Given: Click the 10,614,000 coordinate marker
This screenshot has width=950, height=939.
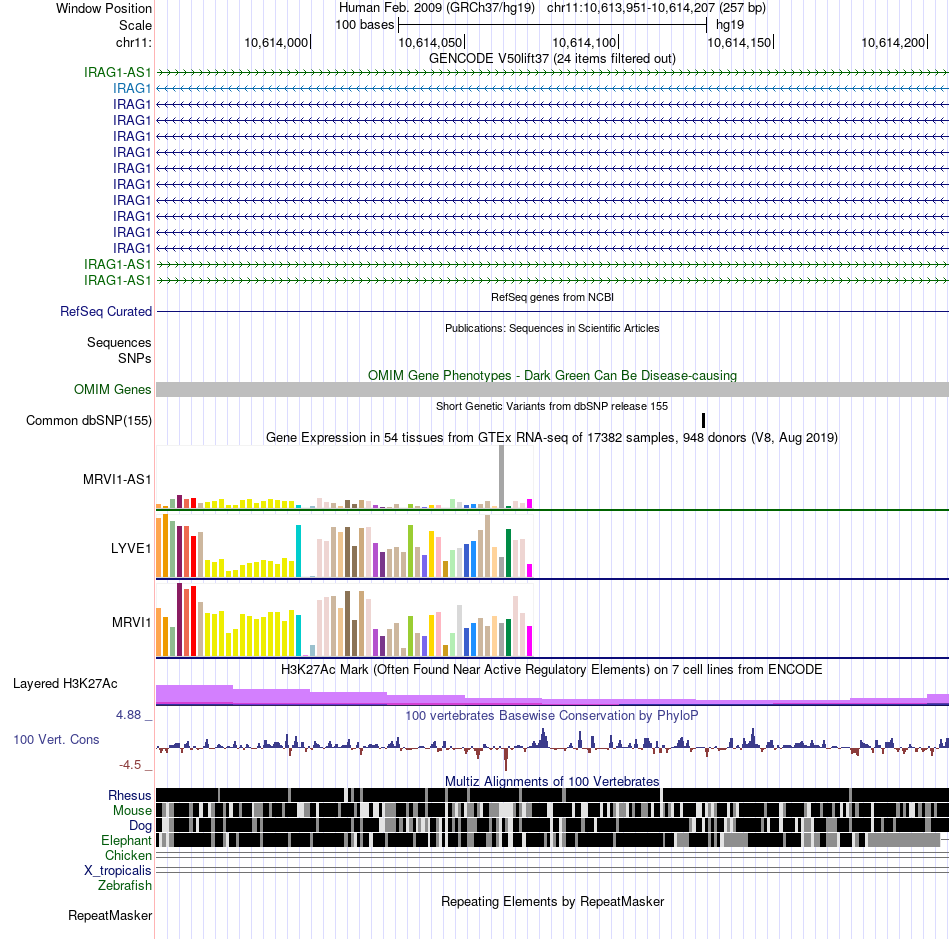Looking at the screenshot, I should (x=276, y=42).
